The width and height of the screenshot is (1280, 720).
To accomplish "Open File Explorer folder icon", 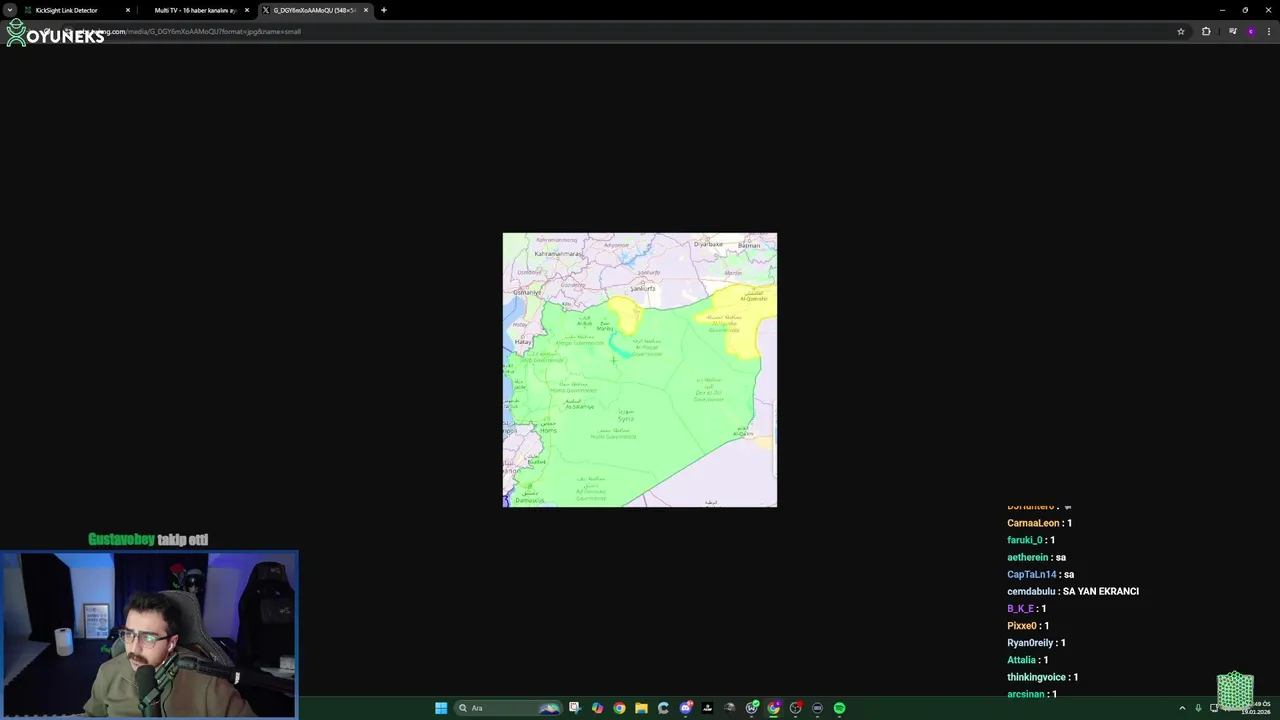I will tap(641, 708).
